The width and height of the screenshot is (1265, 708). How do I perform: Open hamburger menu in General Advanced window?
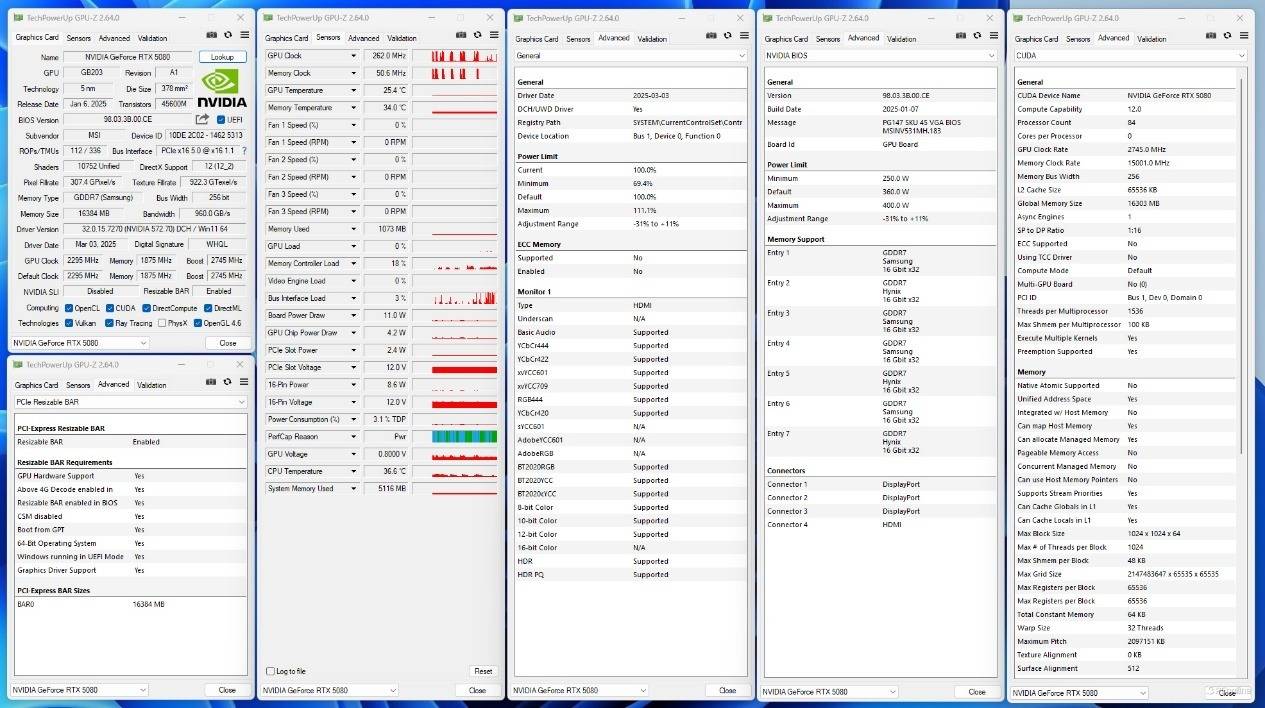click(x=742, y=36)
